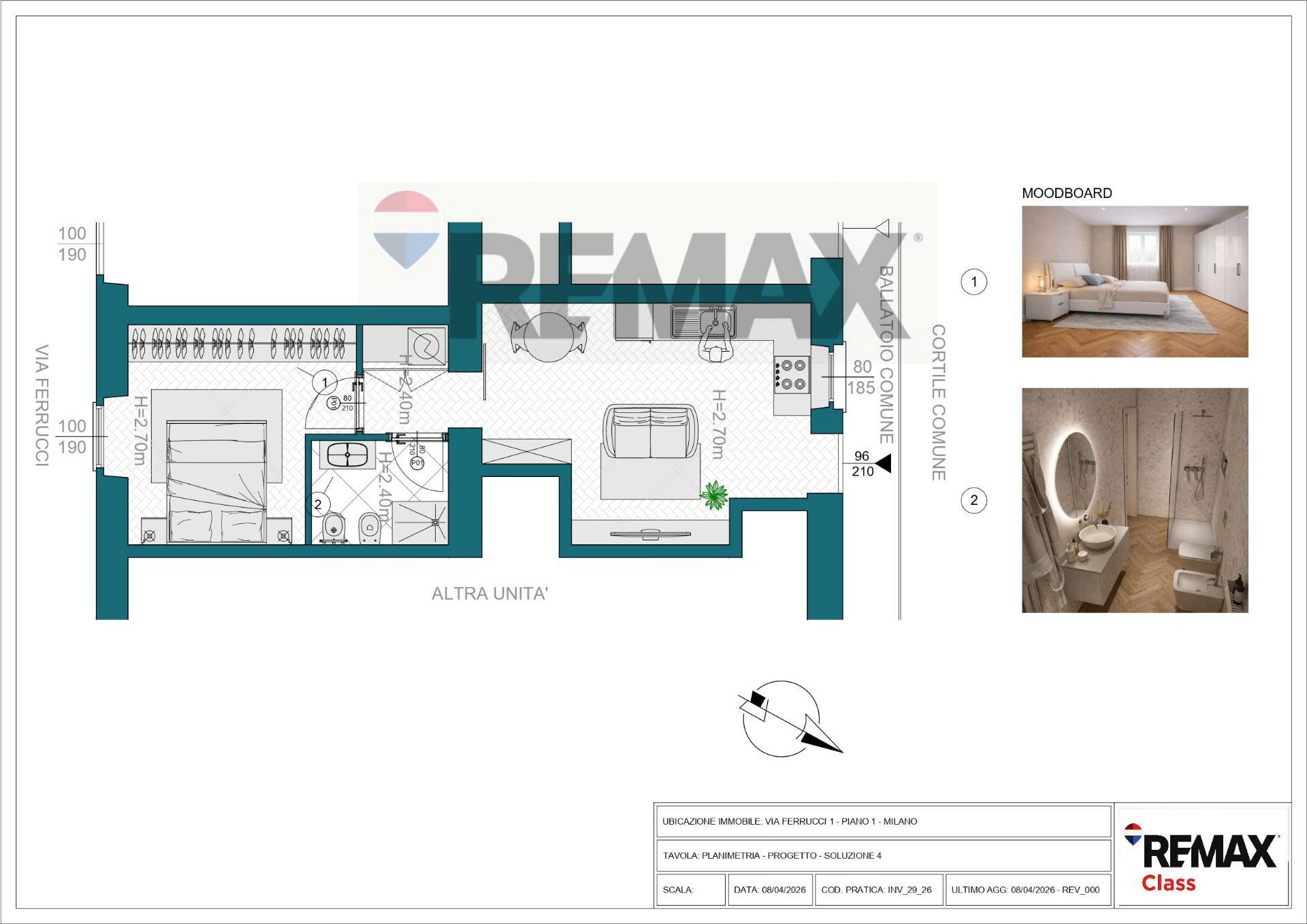Select the CORTILE COMUNE label

coord(938,403)
